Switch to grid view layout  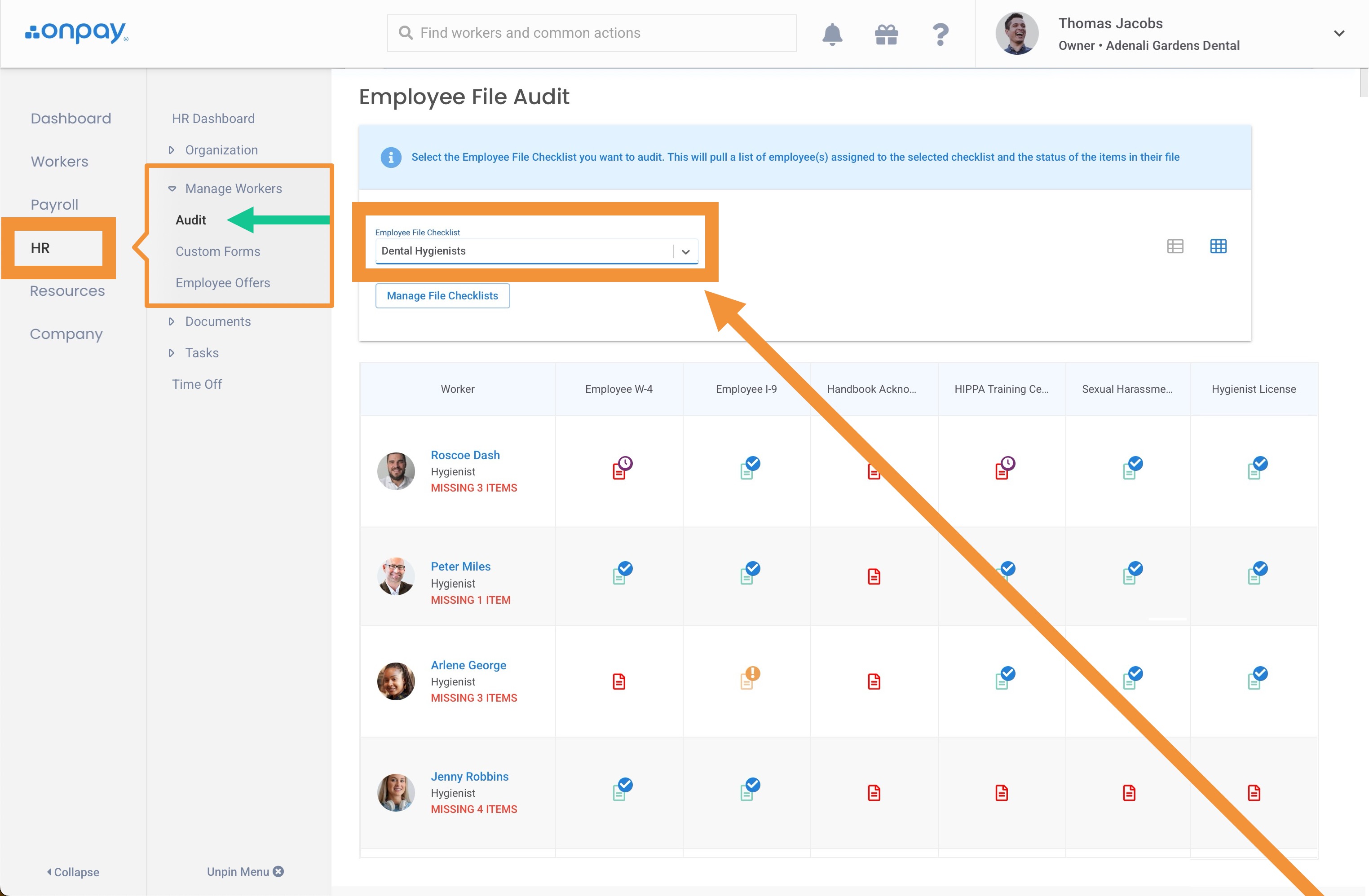[x=1218, y=246]
